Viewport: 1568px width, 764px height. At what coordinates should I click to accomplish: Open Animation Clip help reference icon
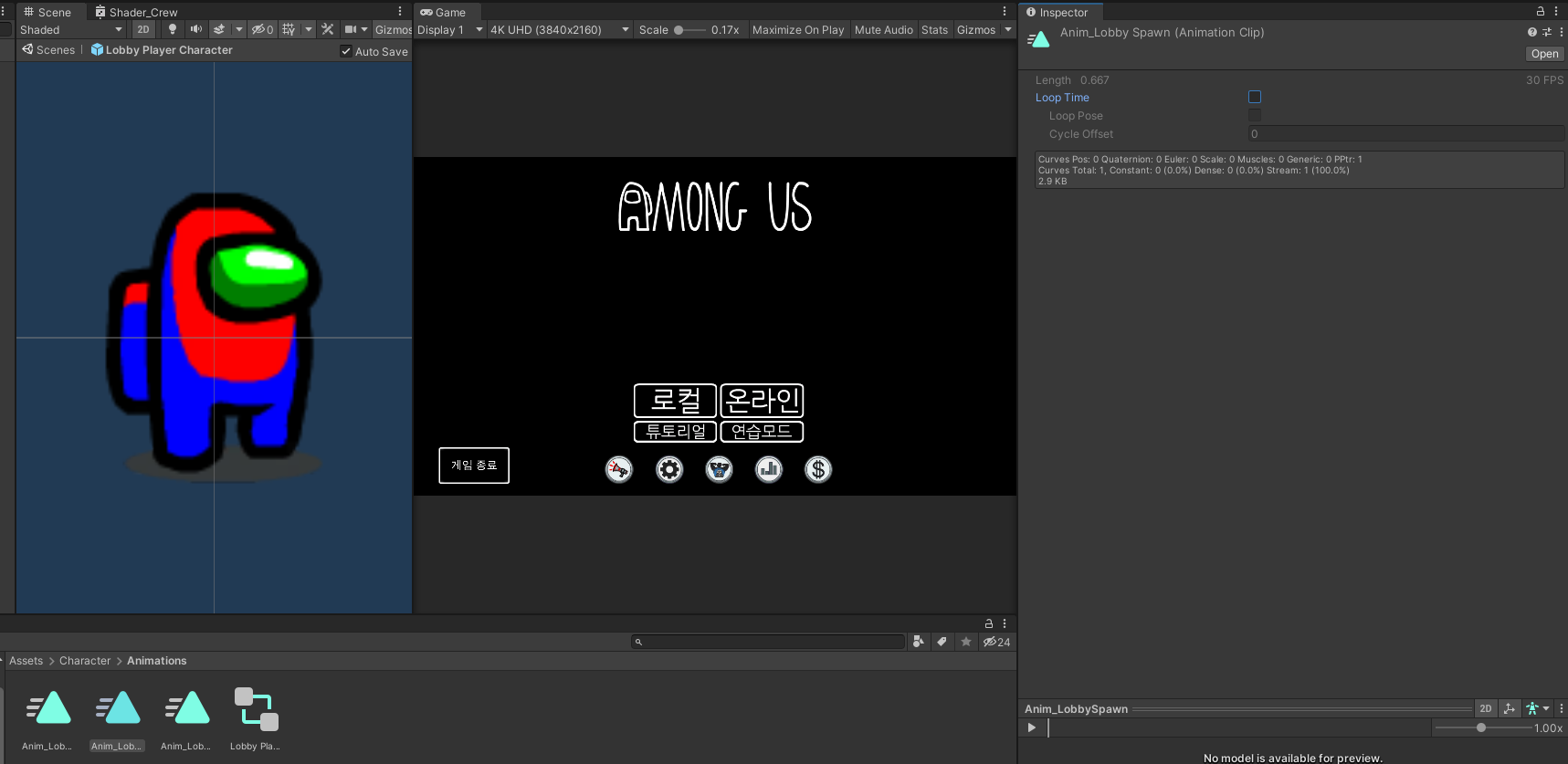pos(1532,32)
